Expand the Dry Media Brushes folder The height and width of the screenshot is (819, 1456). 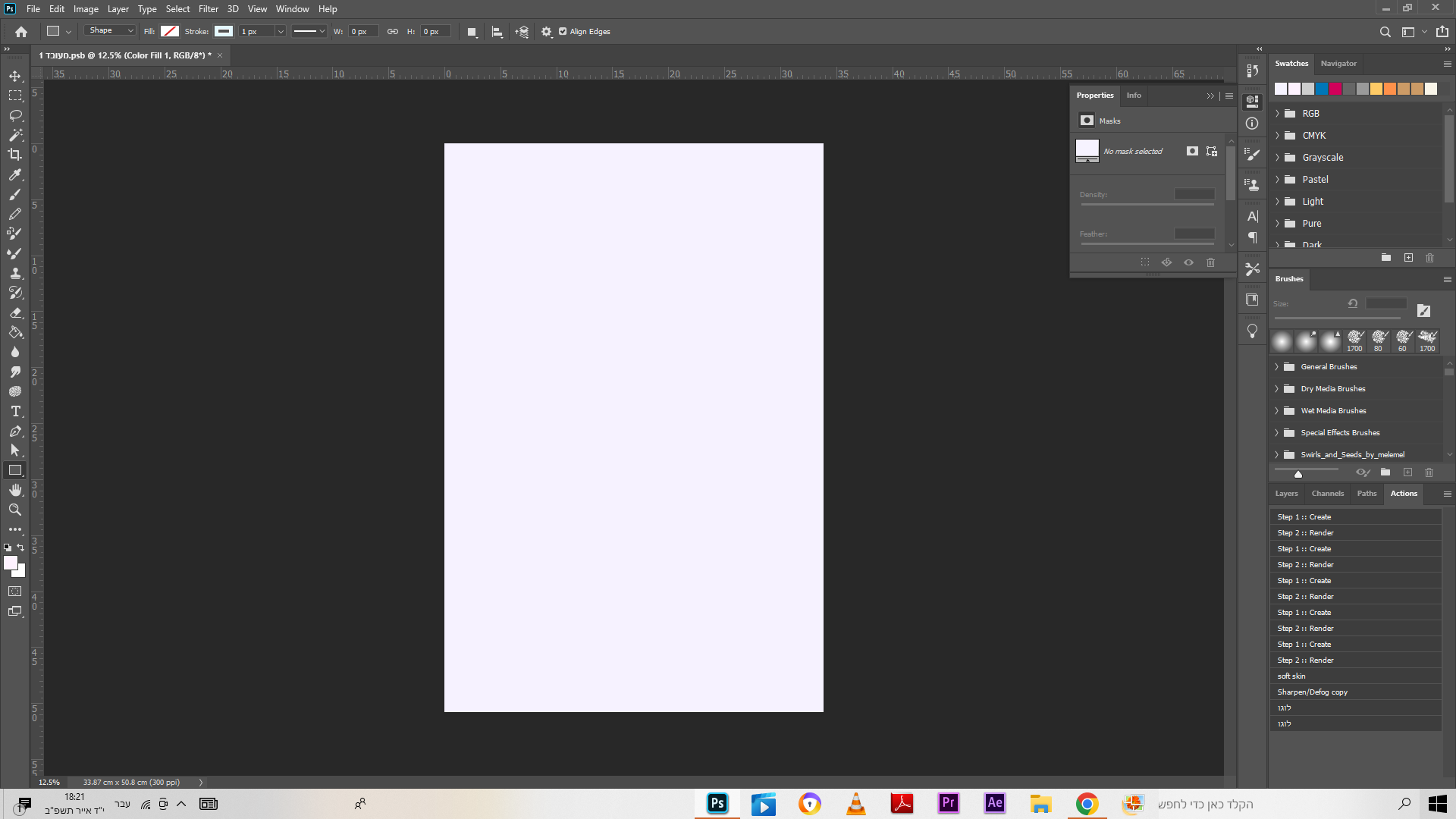coord(1277,389)
